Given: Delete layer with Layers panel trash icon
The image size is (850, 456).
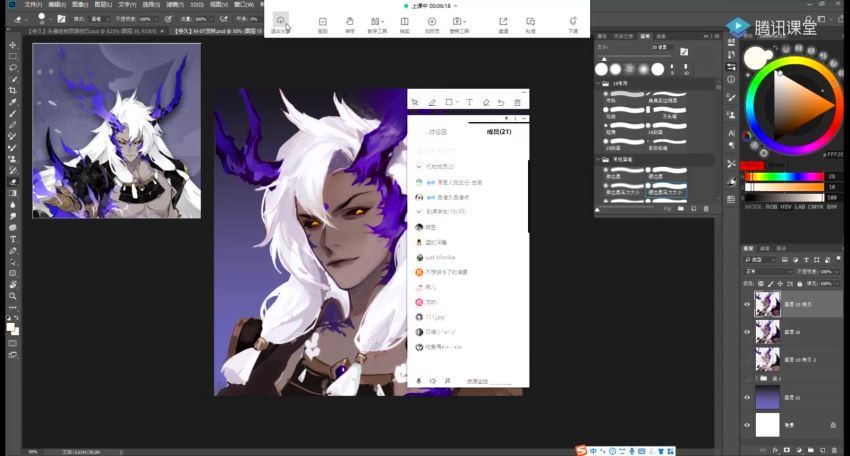Looking at the screenshot, I should pos(834,450).
